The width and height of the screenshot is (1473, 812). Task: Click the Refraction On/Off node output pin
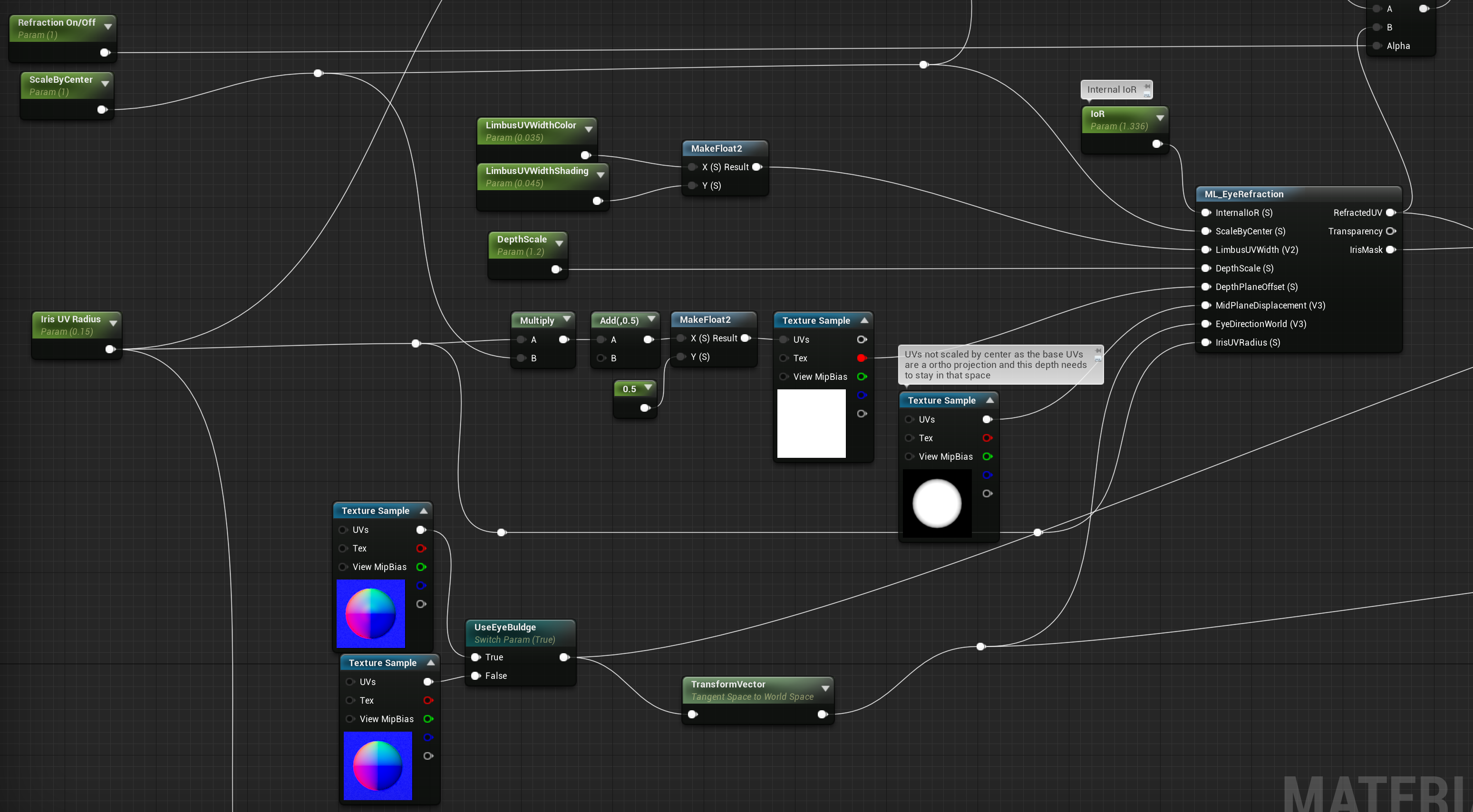[x=105, y=53]
